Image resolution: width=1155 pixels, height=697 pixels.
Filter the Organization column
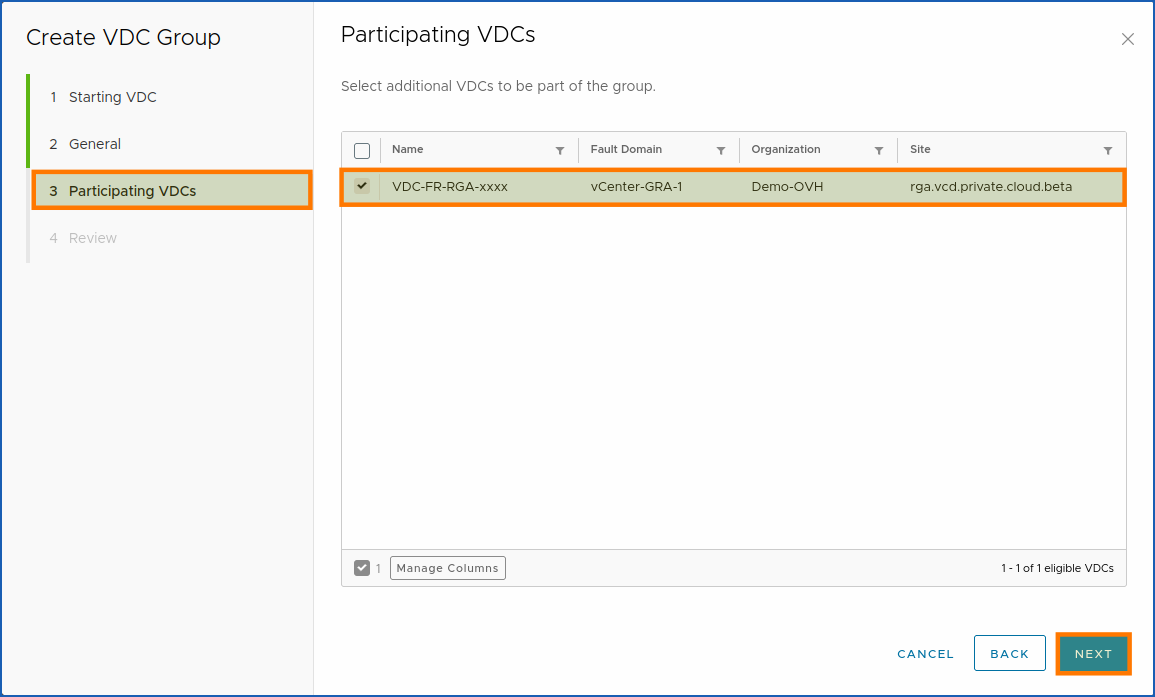pyautogui.click(x=879, y=149)
